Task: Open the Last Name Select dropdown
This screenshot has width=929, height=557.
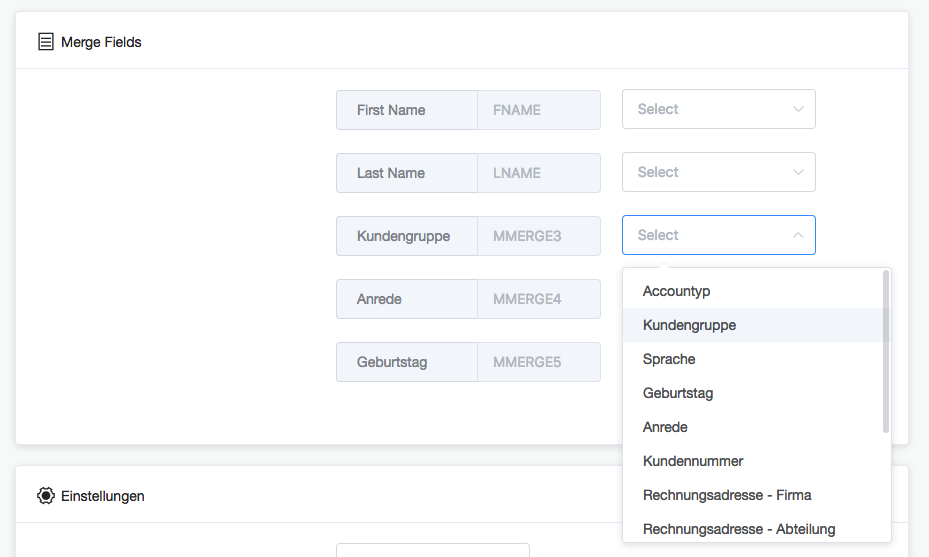Action: coord(719,172)
